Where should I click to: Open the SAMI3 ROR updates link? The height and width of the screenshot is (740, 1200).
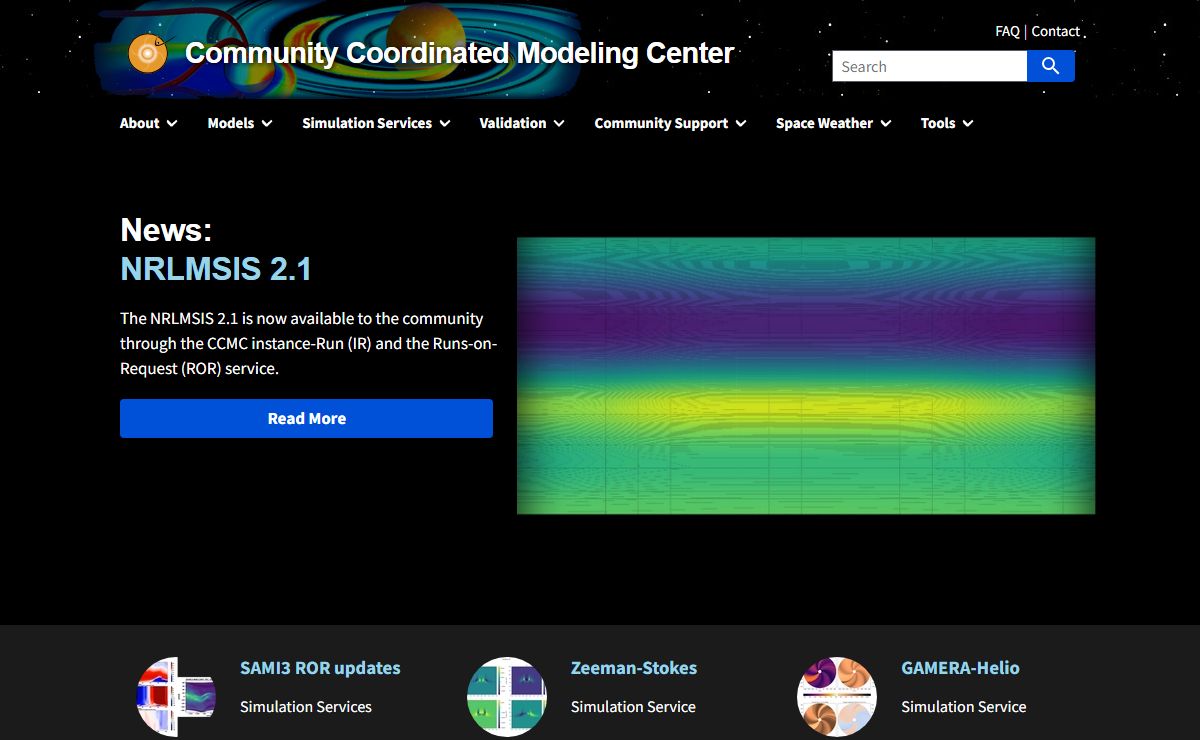(320, 668)
